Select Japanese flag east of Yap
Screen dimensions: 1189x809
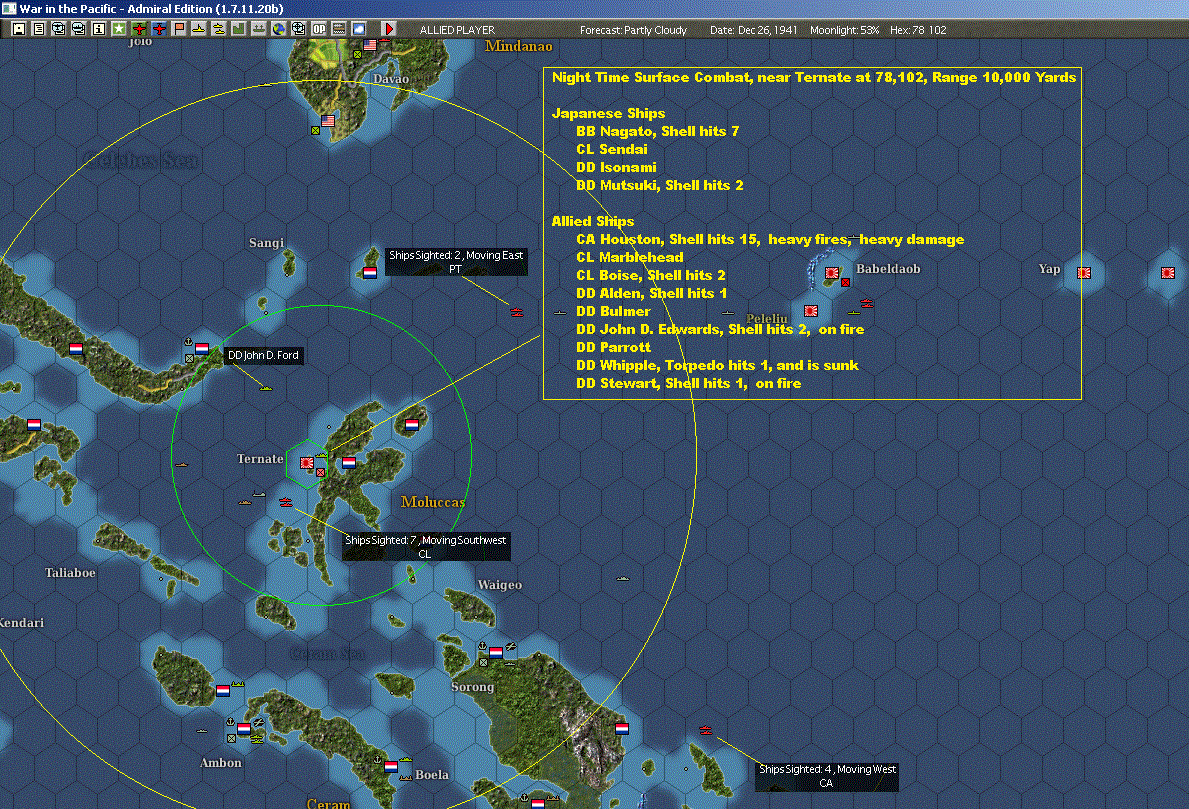(x=1168, y=273)
